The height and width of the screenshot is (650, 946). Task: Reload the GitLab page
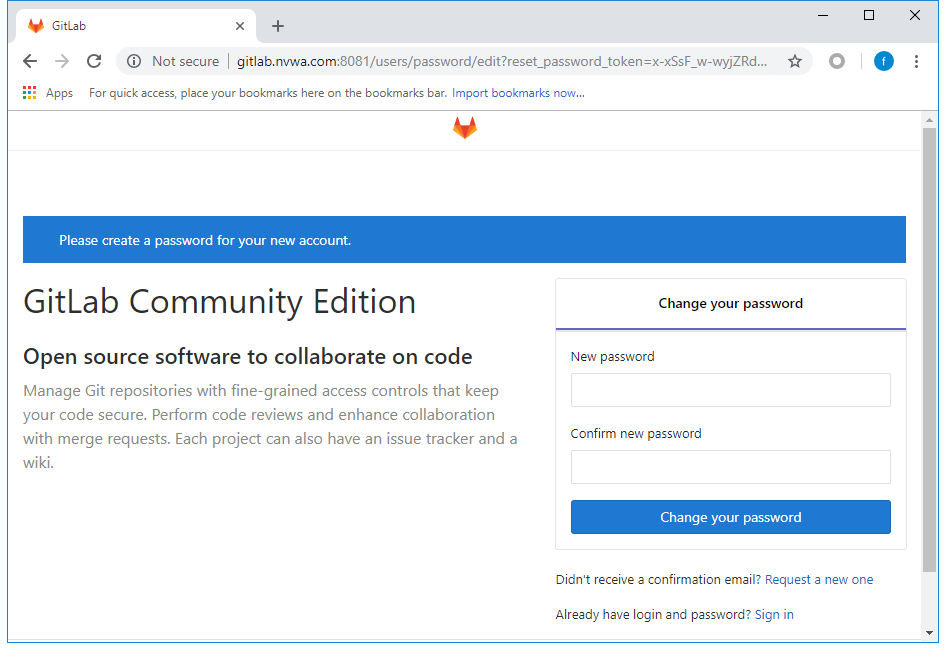(94, 61)
